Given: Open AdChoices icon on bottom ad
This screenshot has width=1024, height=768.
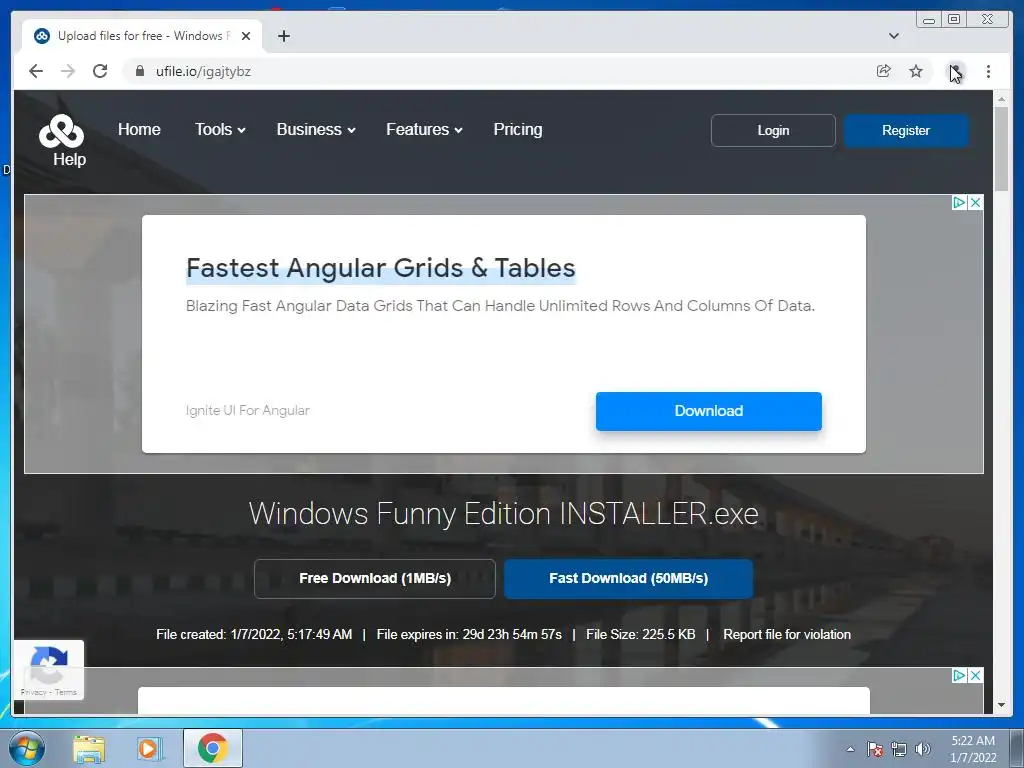Looking at the screenshot, I should [x=959, y=675].
